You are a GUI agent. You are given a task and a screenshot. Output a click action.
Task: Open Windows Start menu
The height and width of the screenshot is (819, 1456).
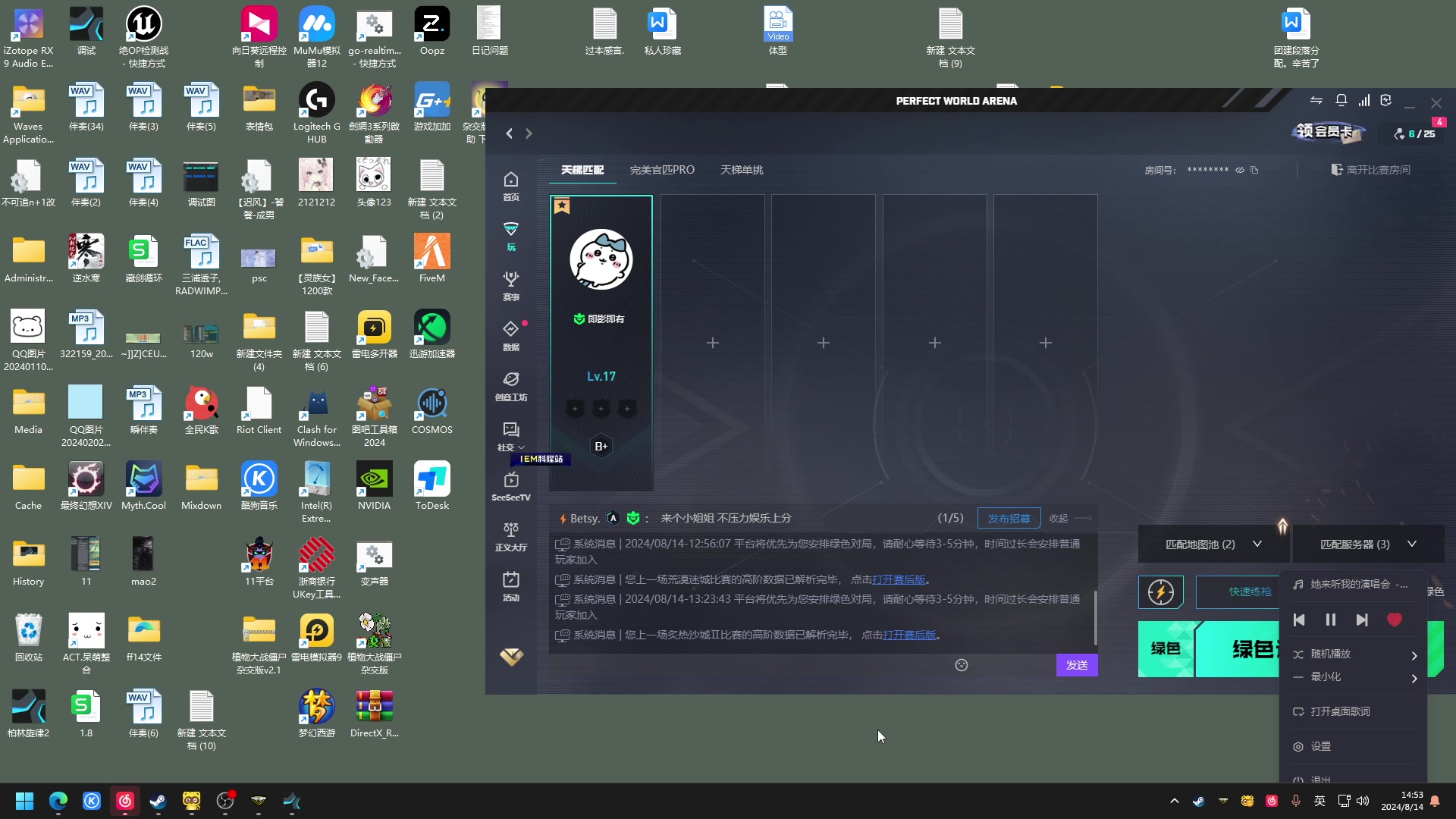24,801
